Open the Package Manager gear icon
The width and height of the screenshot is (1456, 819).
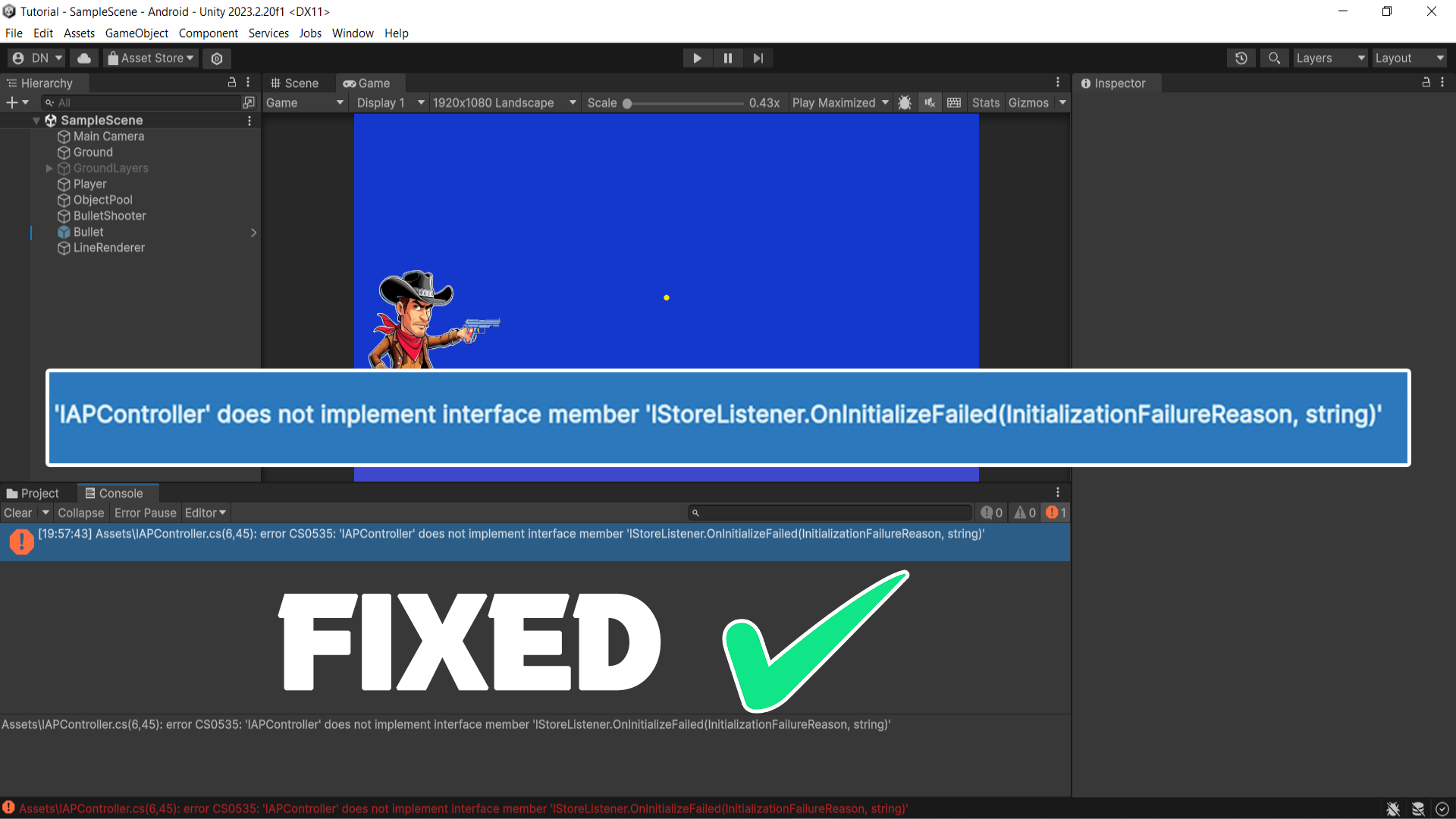coord(217,58)
